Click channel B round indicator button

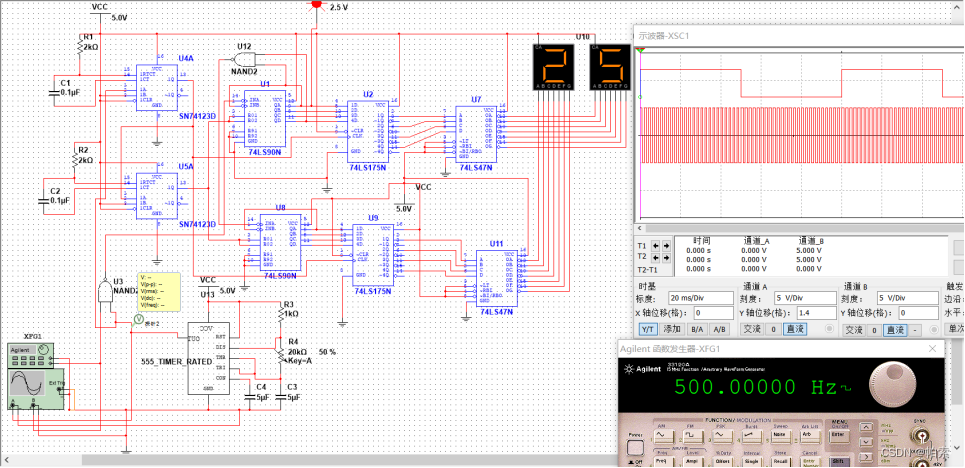click(x=934, y=329)
